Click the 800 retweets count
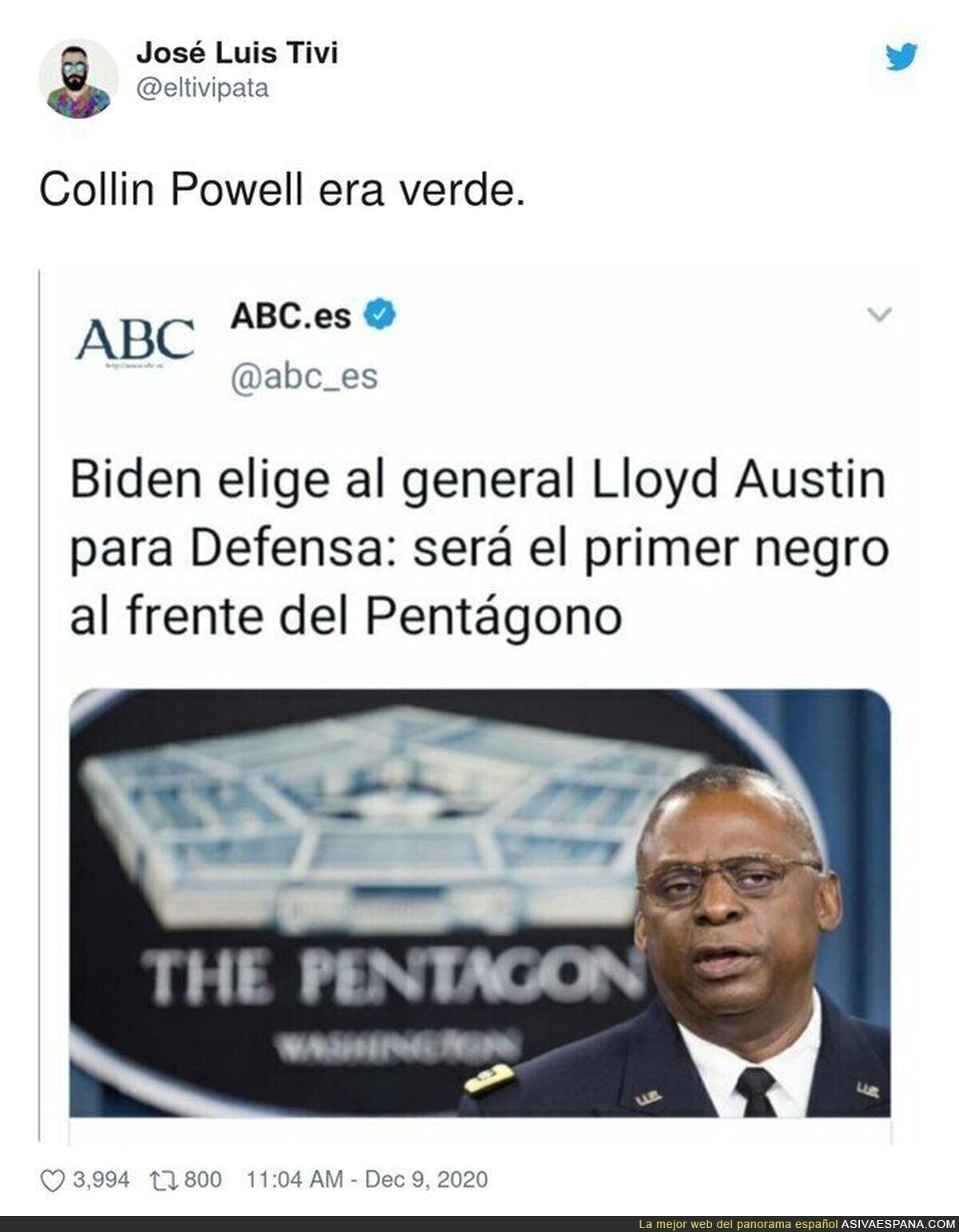 (203, 1179)
